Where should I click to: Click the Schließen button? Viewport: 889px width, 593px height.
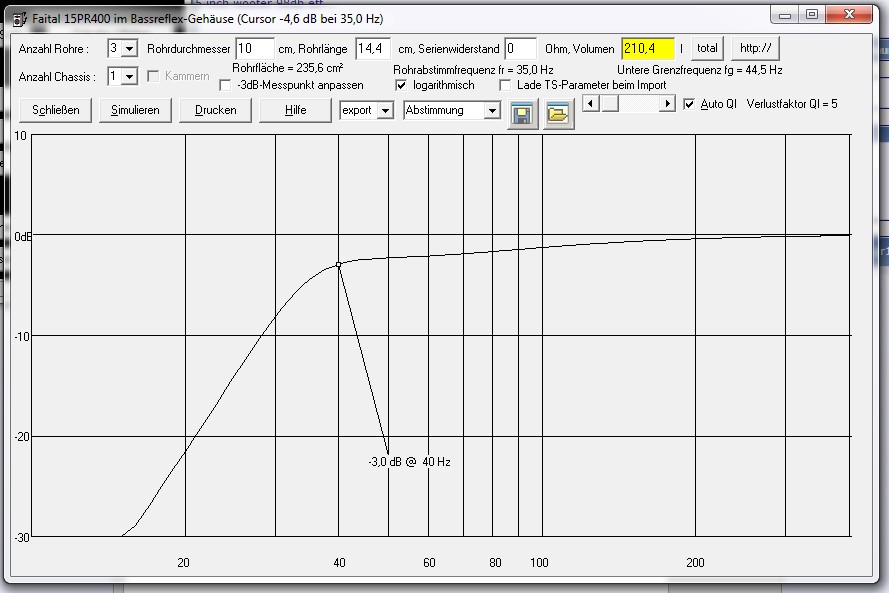pyautogui.click(x=56, y=110)
